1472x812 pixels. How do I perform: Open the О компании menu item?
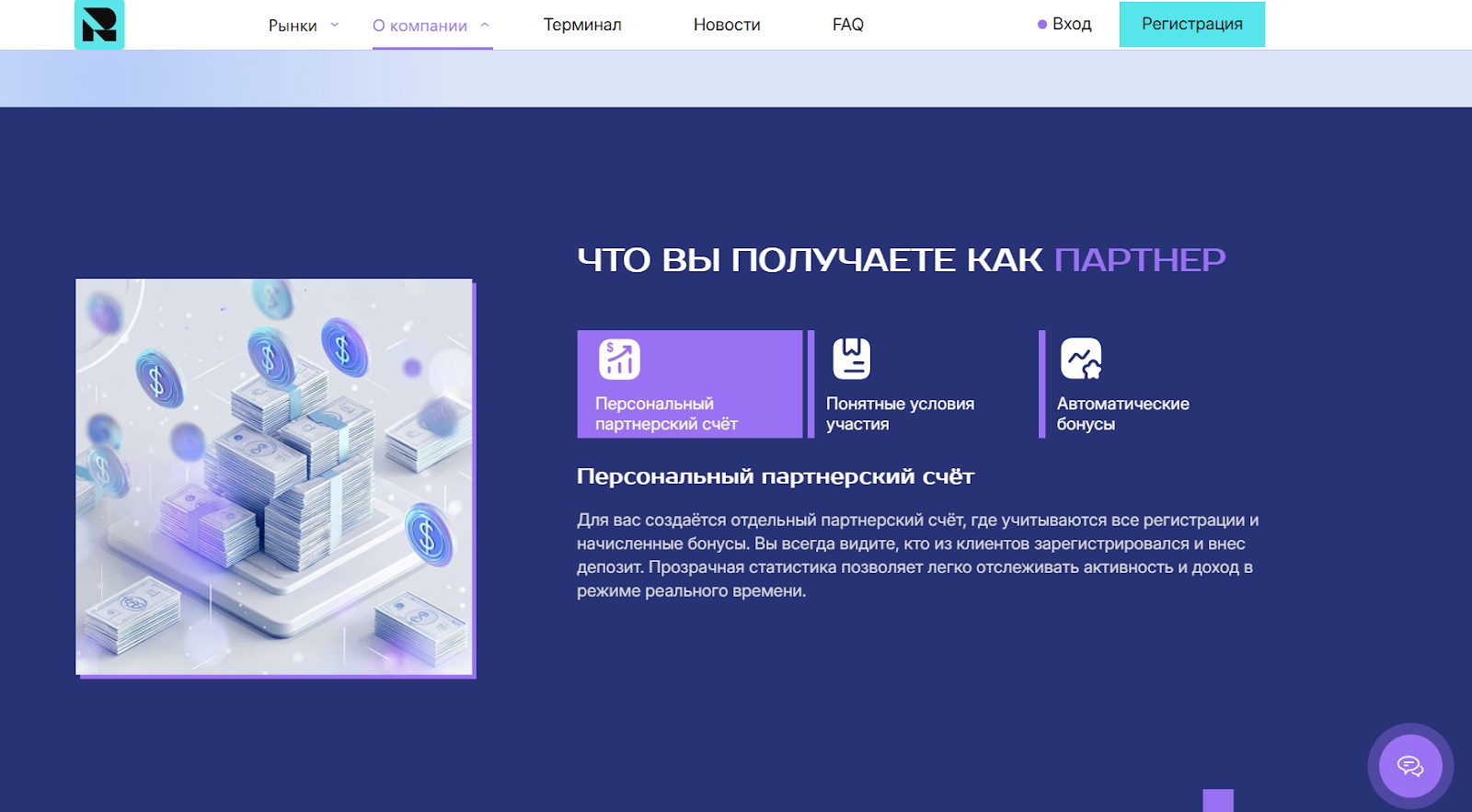[420, 26]
